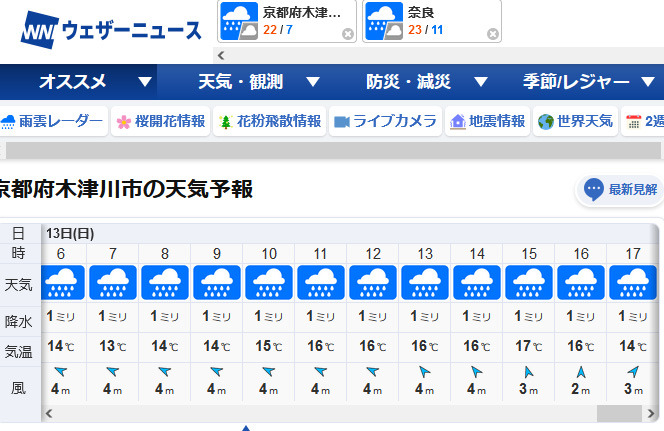This screenshot has height=431, width=664.
Task: Remove the 奈良 saved location card
Action: tap(492, 34)
